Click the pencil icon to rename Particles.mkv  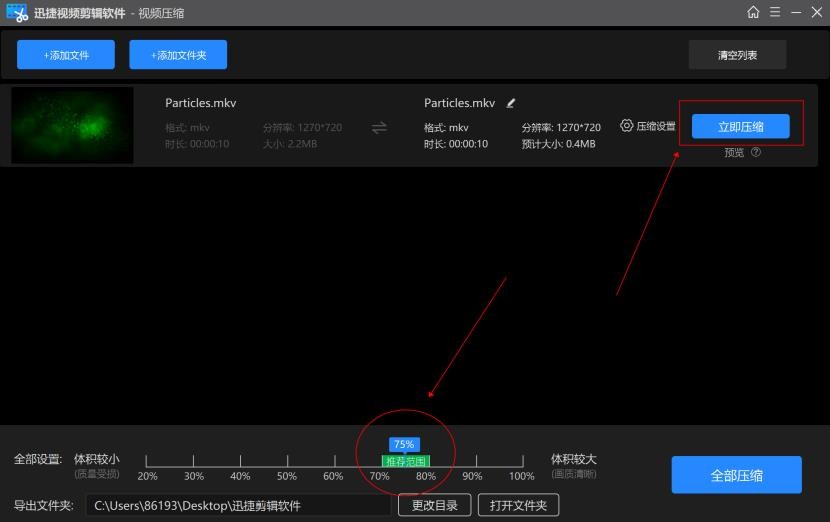[x=511, y=103]
